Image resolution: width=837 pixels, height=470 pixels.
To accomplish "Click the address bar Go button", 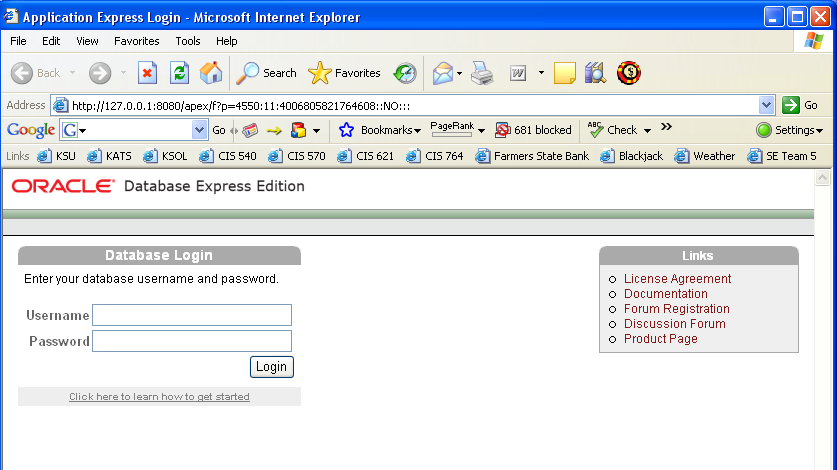I will [x=800, y=105].
